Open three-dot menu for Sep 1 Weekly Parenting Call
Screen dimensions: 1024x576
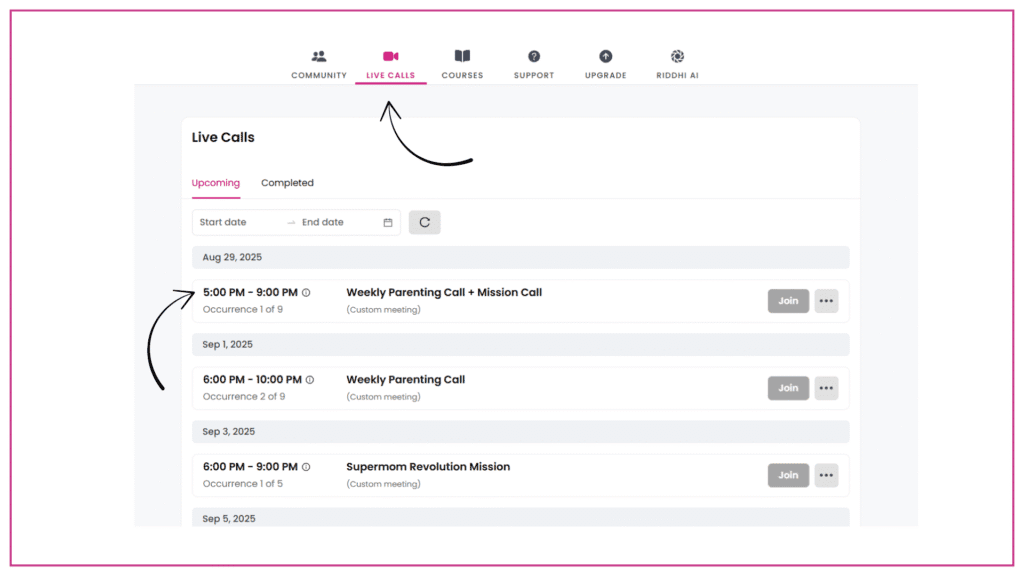pos(826,388)
